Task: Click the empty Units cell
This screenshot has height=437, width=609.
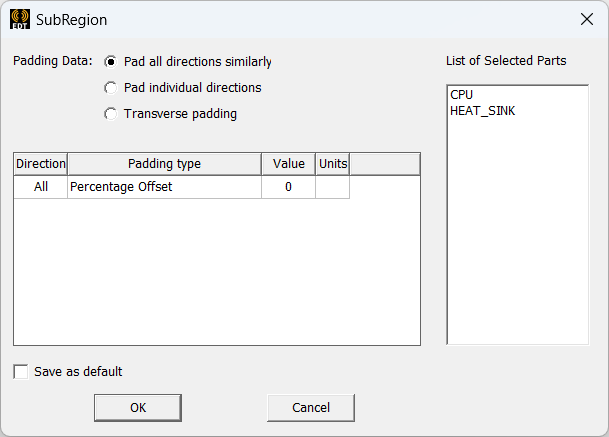Action: tap(332, 187)
